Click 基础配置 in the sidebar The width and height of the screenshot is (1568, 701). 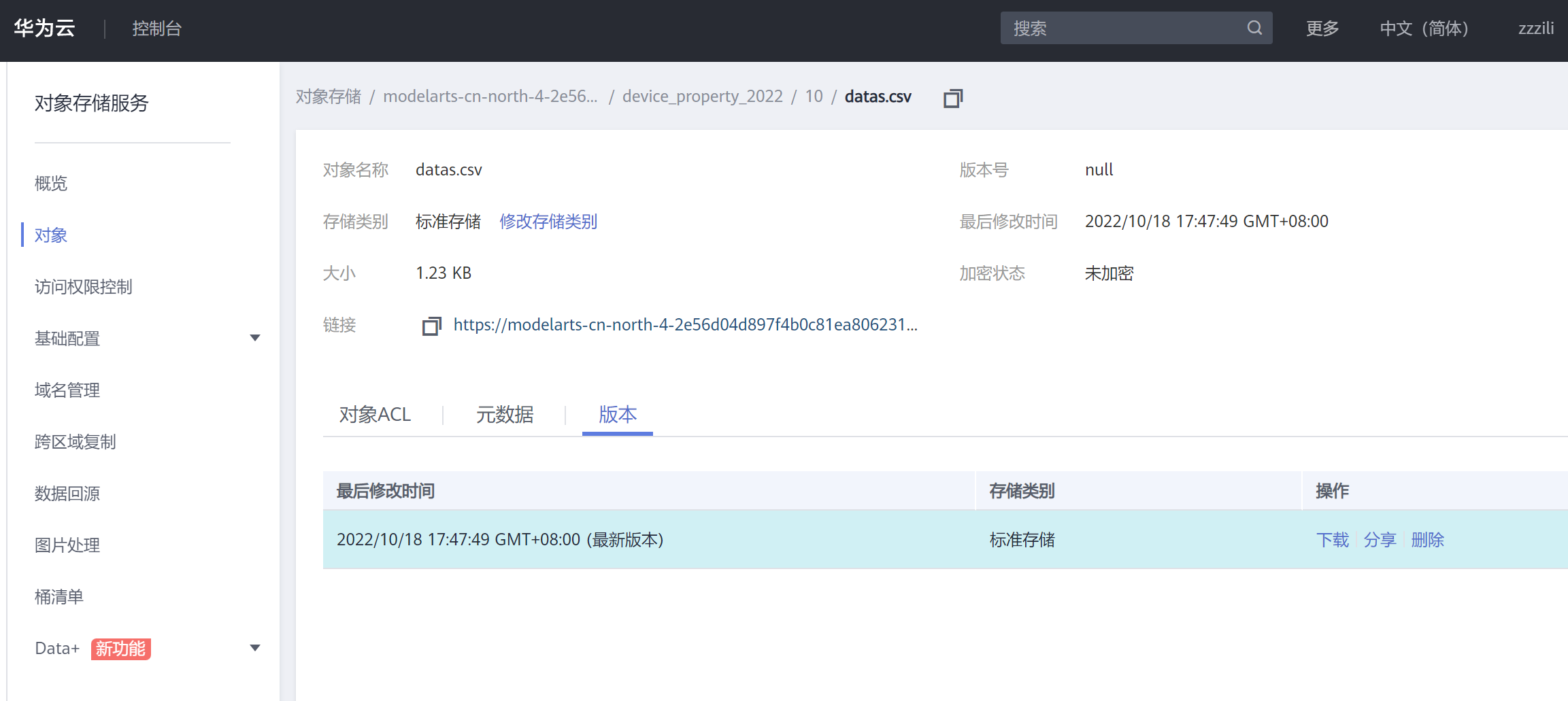[67, 338]
